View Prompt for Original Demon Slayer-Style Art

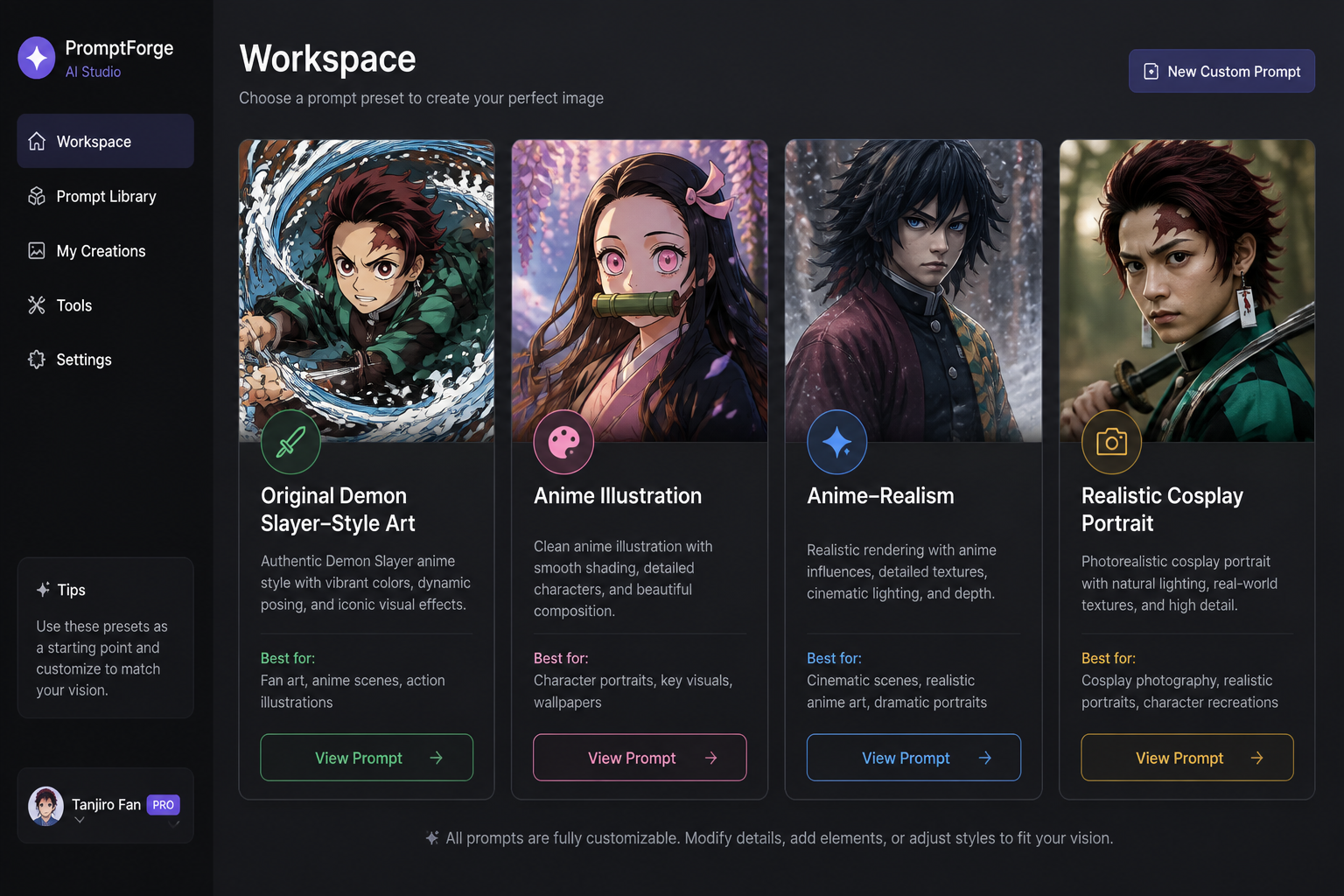367,758
